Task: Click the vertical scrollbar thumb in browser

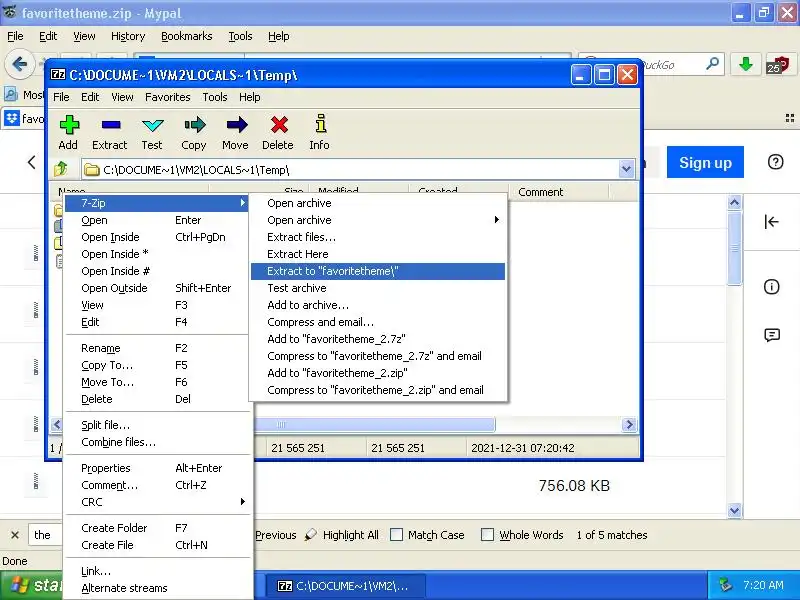Action: pos(734,248)
